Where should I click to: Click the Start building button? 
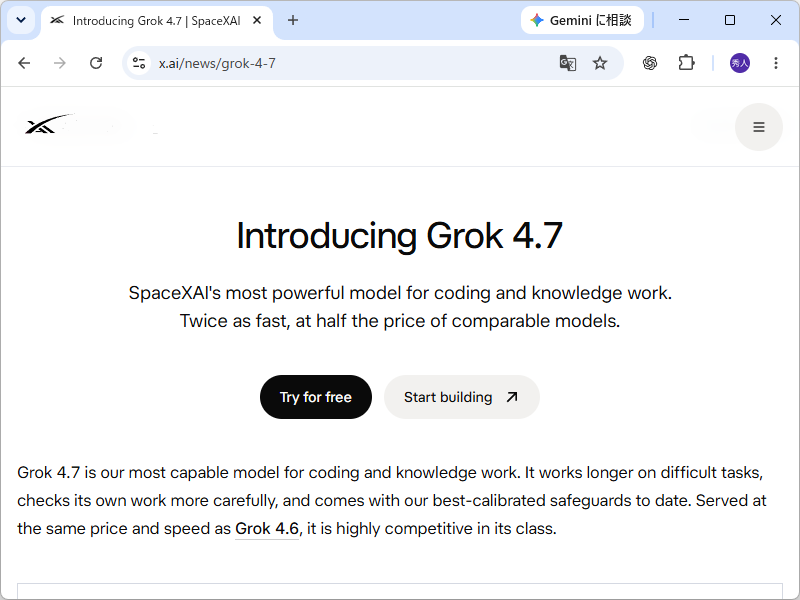click(461, 397)
